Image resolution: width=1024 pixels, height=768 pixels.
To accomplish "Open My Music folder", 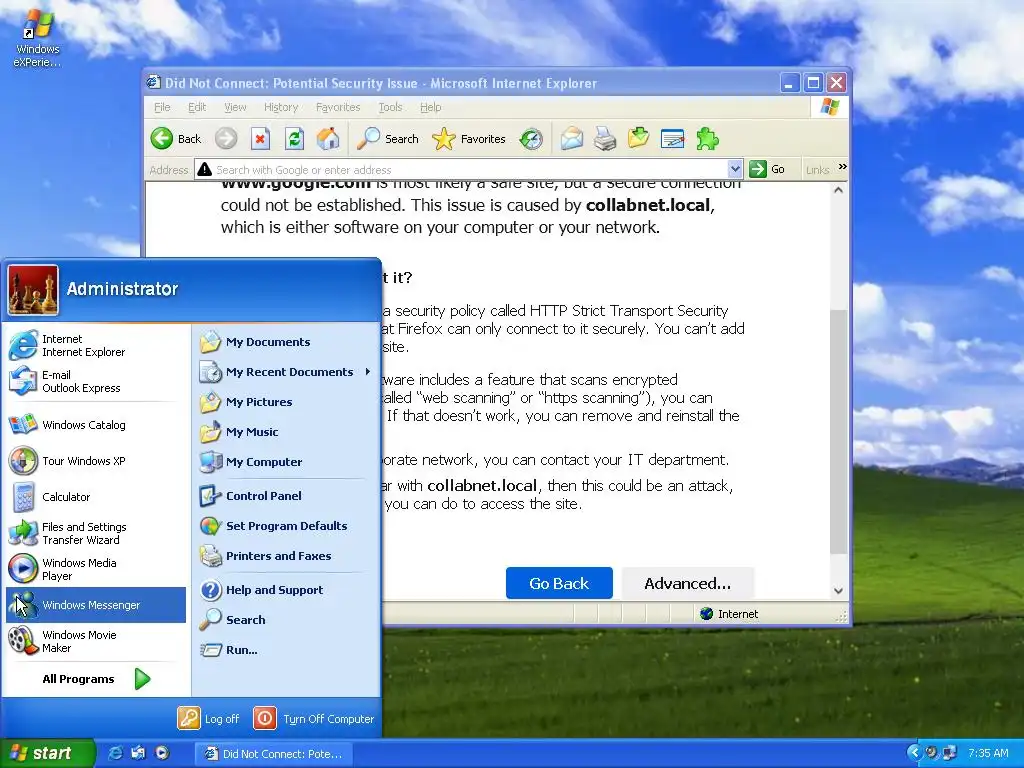I will [285, 432].
